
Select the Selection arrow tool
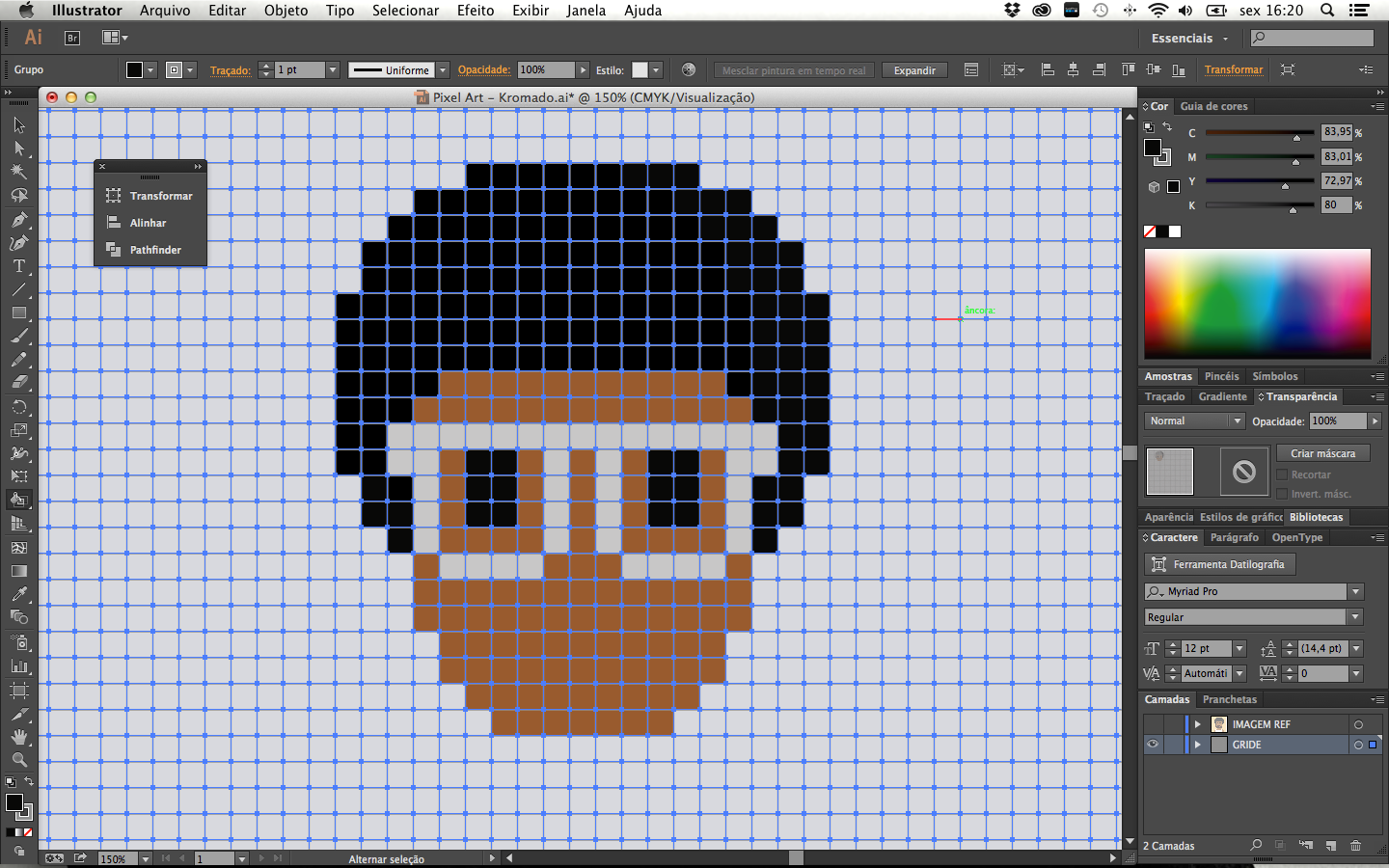(x=19, y=125)
